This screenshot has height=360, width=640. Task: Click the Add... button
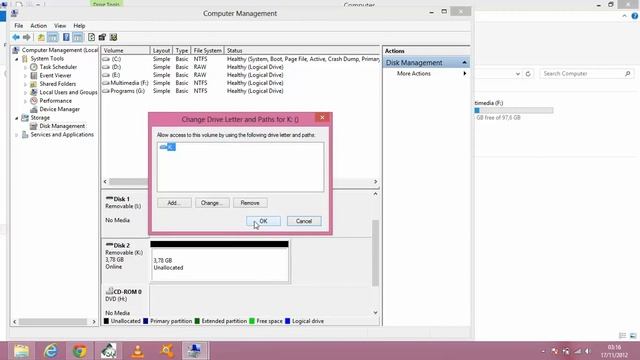pos(174,203)
